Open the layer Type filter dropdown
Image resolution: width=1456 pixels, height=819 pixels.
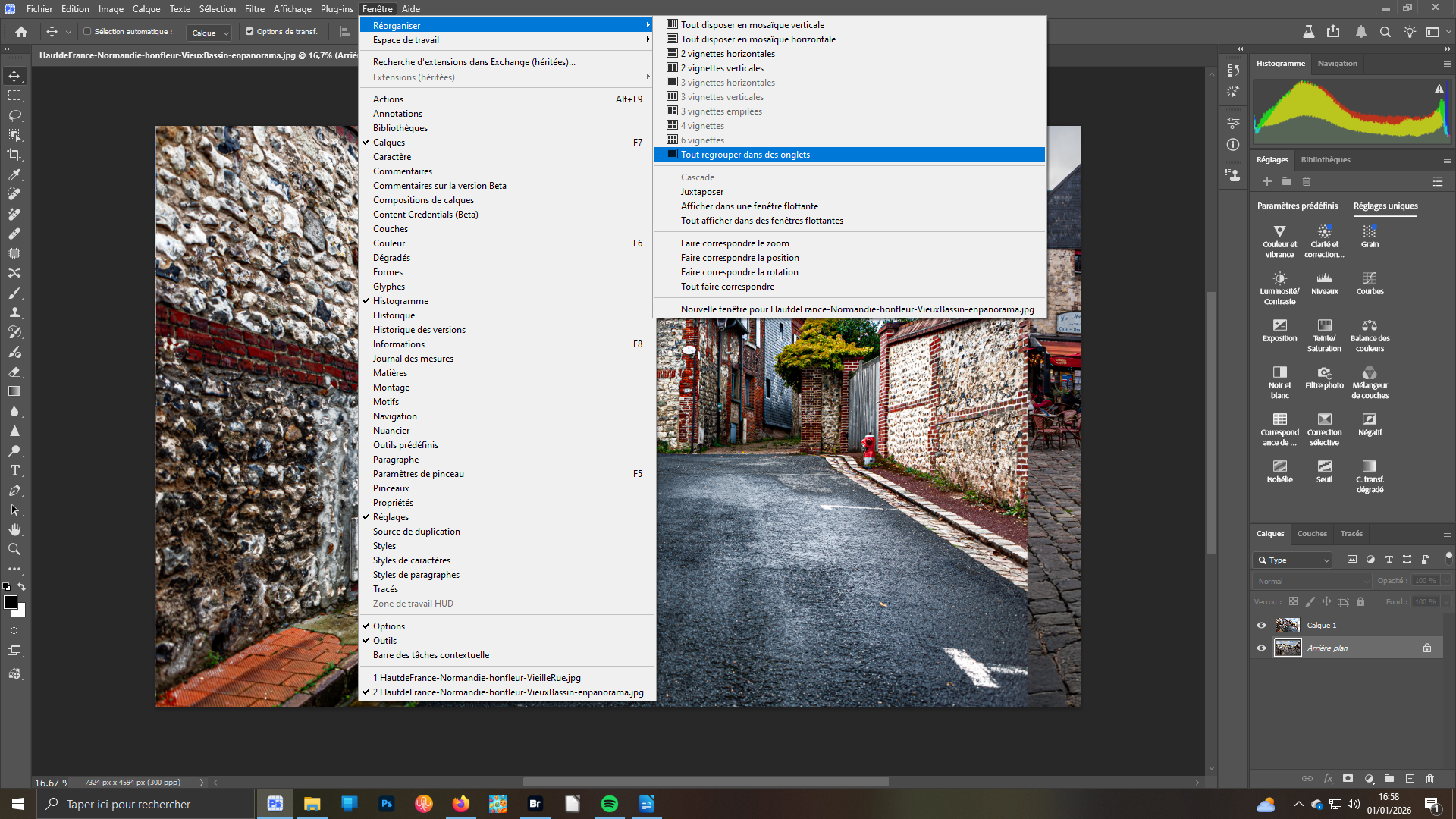coord(1293,560)
